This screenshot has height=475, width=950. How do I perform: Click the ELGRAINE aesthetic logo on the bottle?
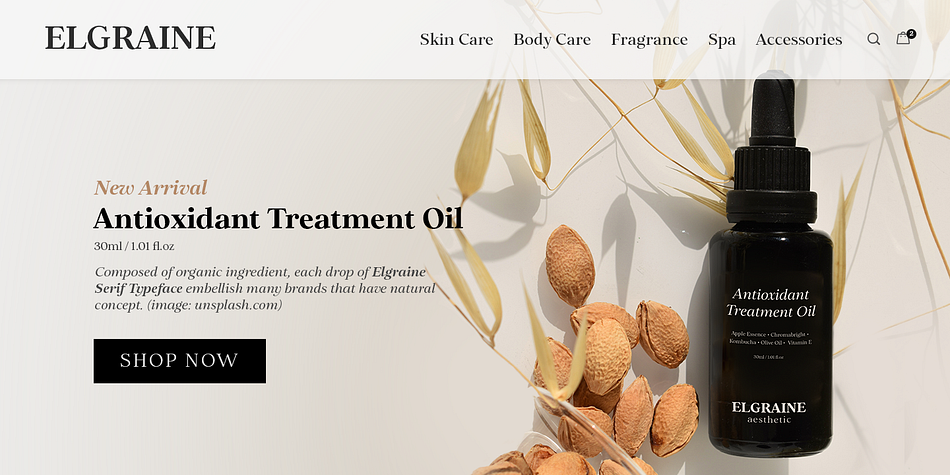point(769,412)
